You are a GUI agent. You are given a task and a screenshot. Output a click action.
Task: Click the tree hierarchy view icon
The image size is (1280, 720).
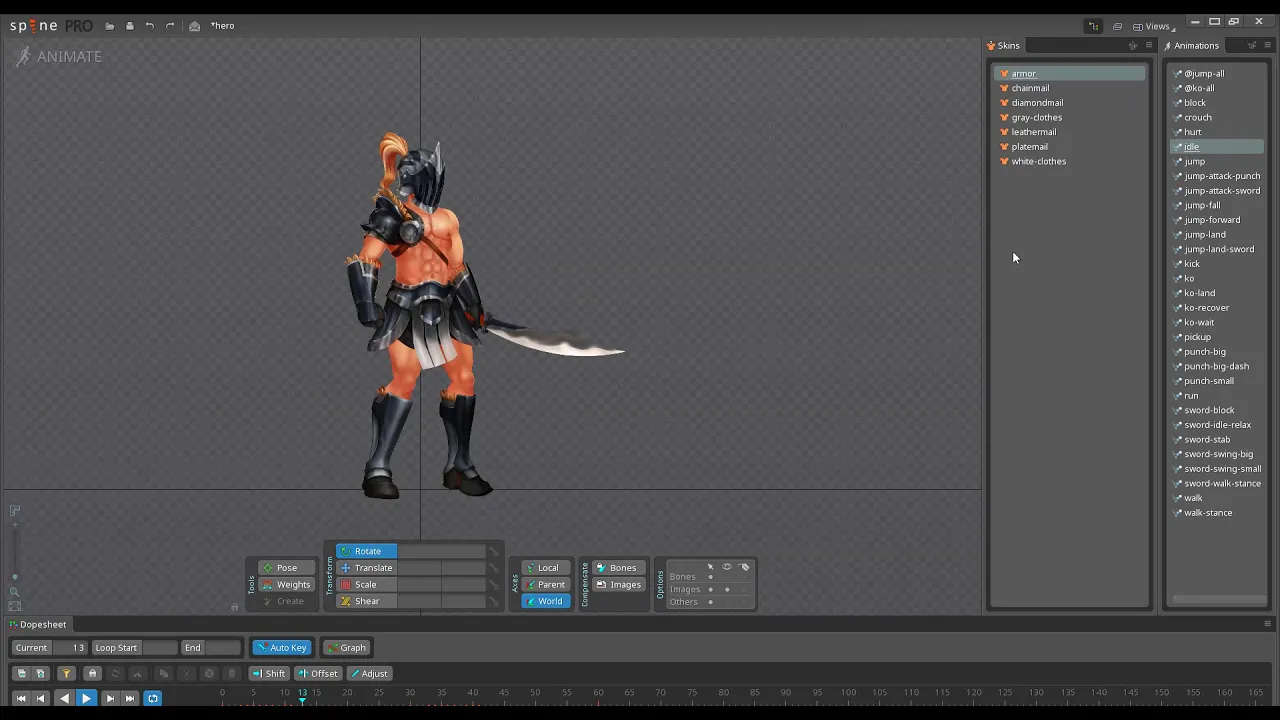point(1094,26)
